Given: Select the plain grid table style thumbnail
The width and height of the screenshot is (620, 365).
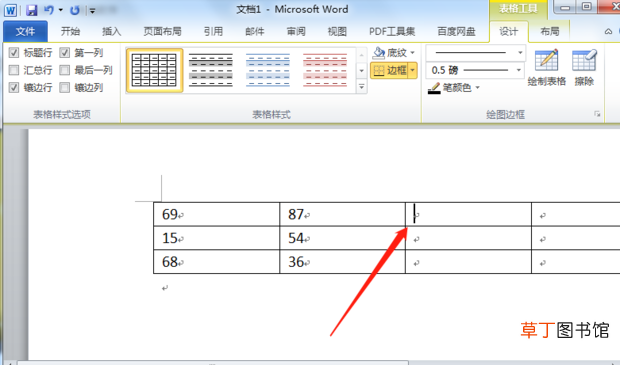Looking at the screenshot, I should tap(154, 70).
